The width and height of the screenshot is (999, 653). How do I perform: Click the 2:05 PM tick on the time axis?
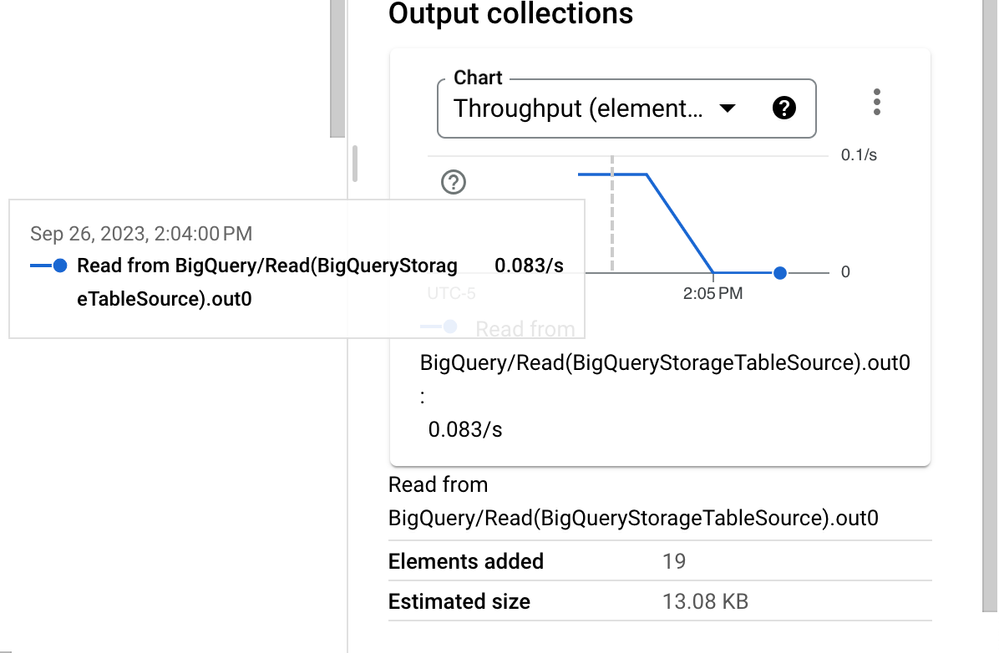click(712, 293)
